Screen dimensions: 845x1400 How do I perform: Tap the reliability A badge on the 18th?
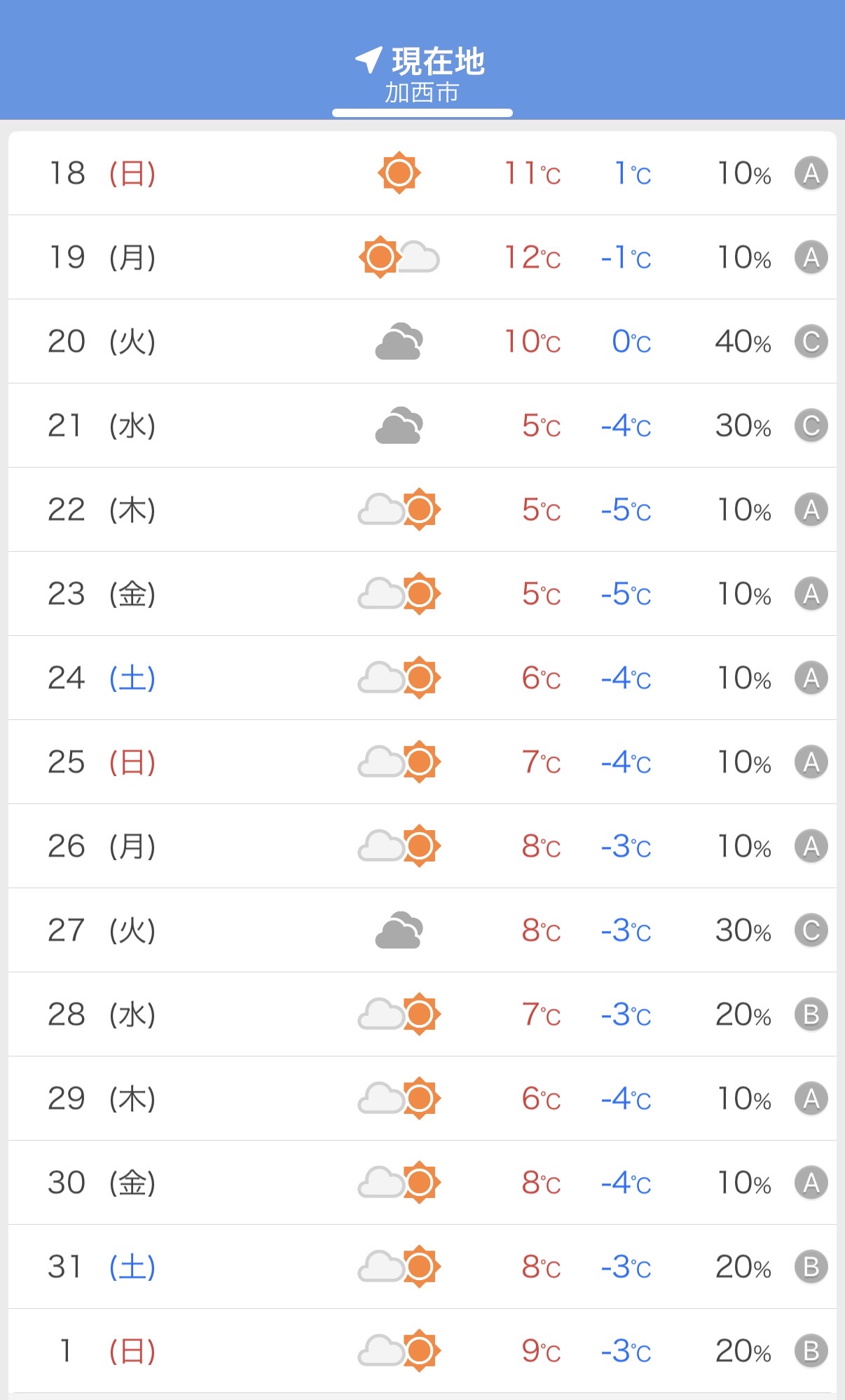(811, 173)
